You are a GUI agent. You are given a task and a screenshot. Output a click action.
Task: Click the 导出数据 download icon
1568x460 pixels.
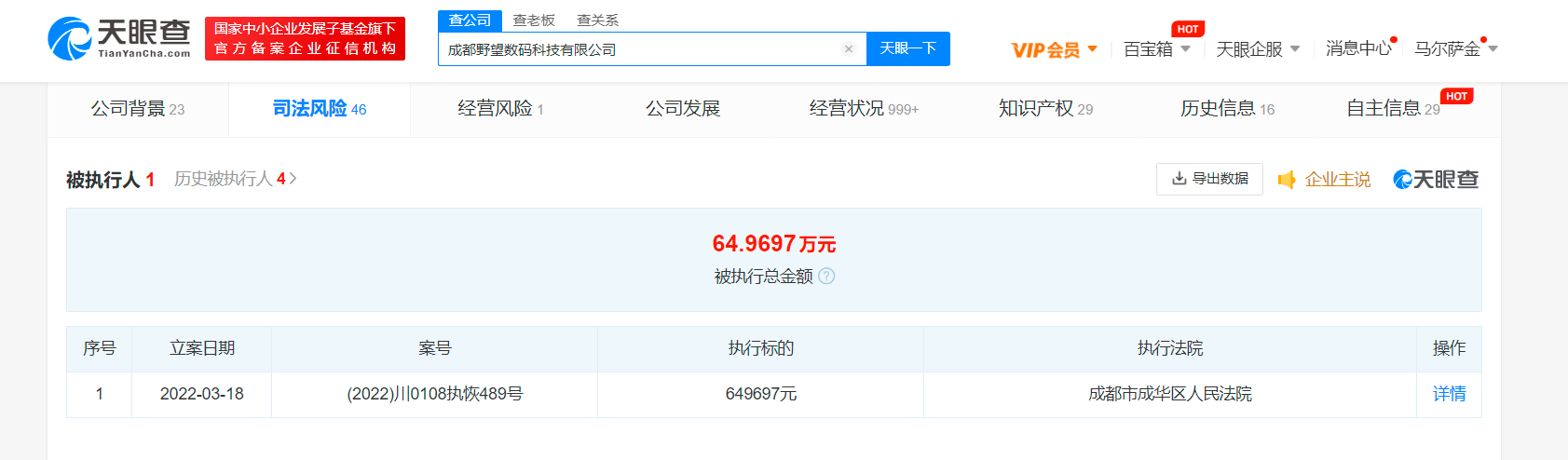click(1179, 179)
